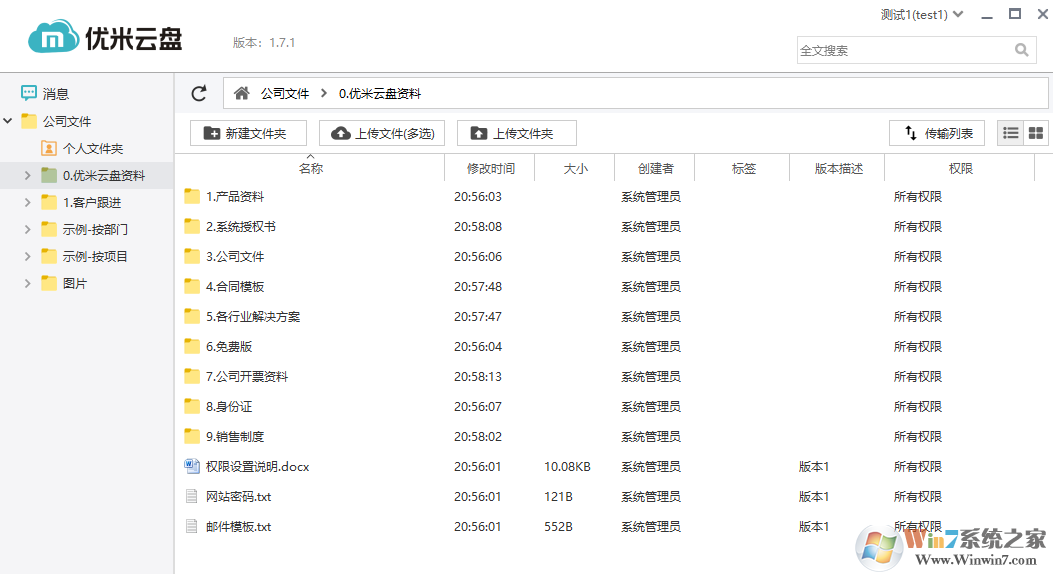Click 上传文件夹 button
Screen dimensions: 1053x574
point(516,133)
